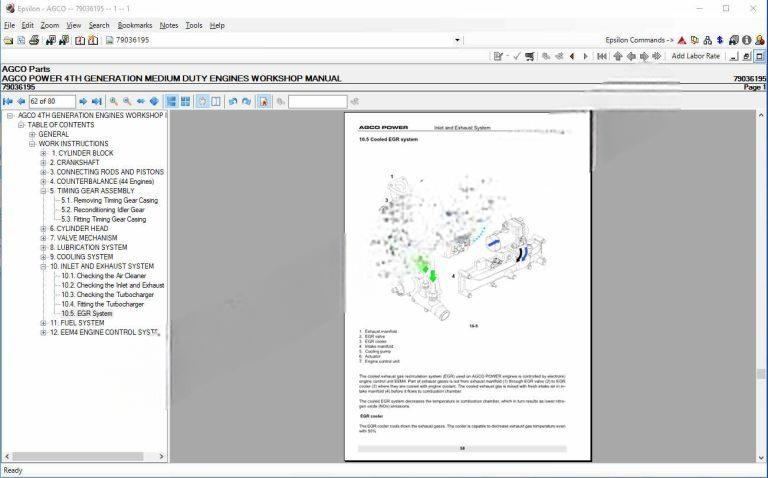Toggle the hand pan tool
The height and width of the screenshot is (478, 768).
[x=202, y=101]
